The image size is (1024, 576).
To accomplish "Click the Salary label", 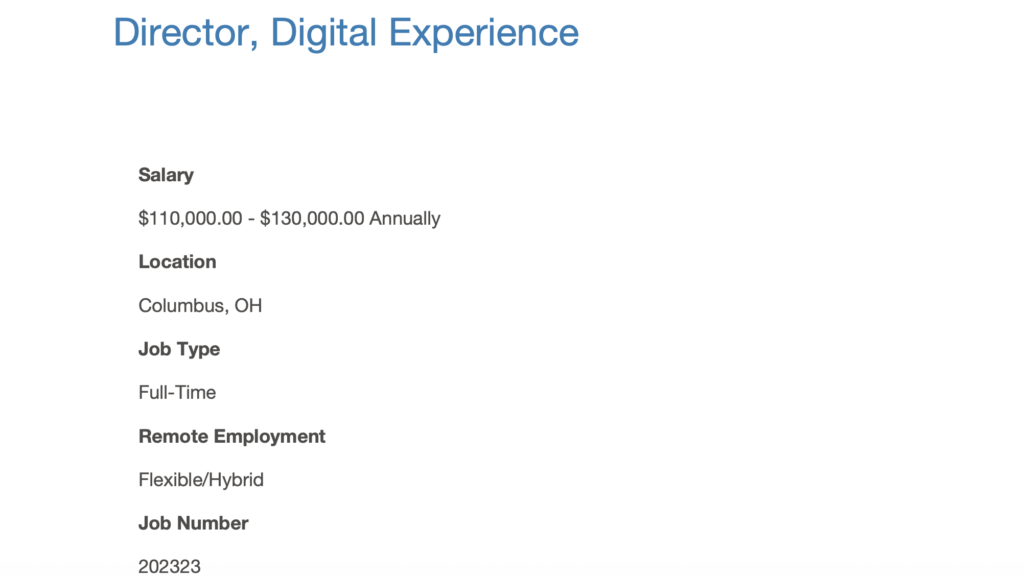I will click(x=166, y=175).
